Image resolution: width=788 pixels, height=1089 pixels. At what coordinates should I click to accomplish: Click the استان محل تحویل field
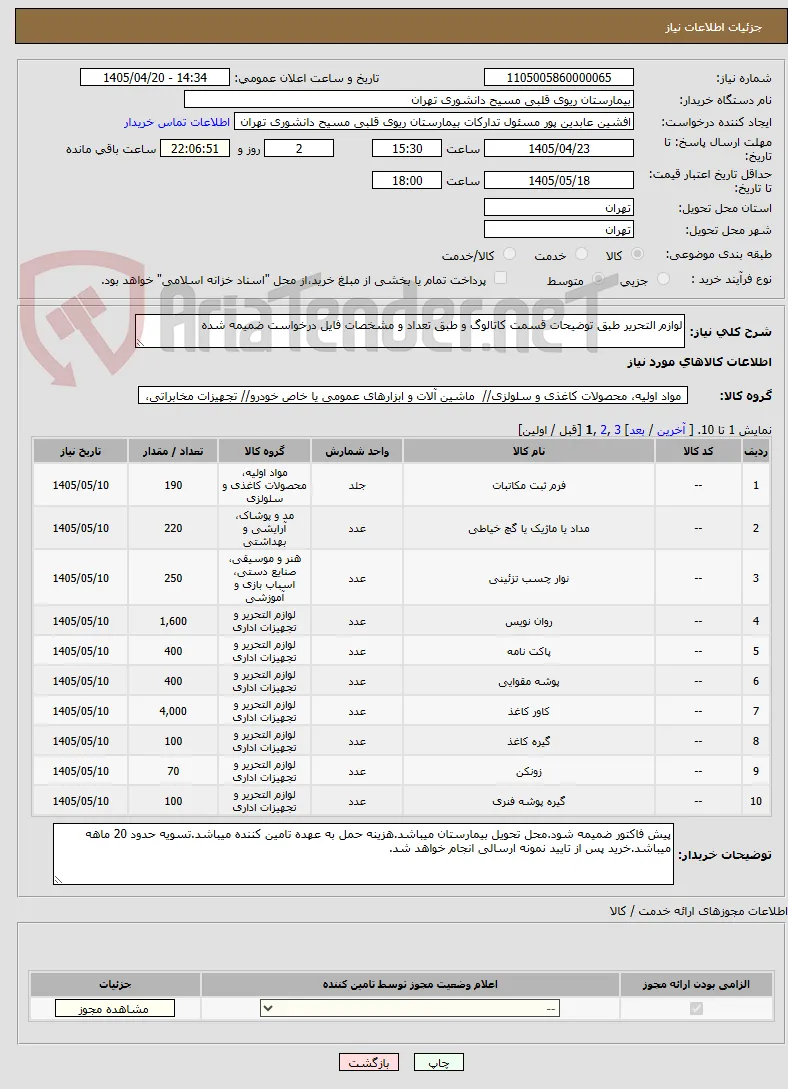(559, 208)
